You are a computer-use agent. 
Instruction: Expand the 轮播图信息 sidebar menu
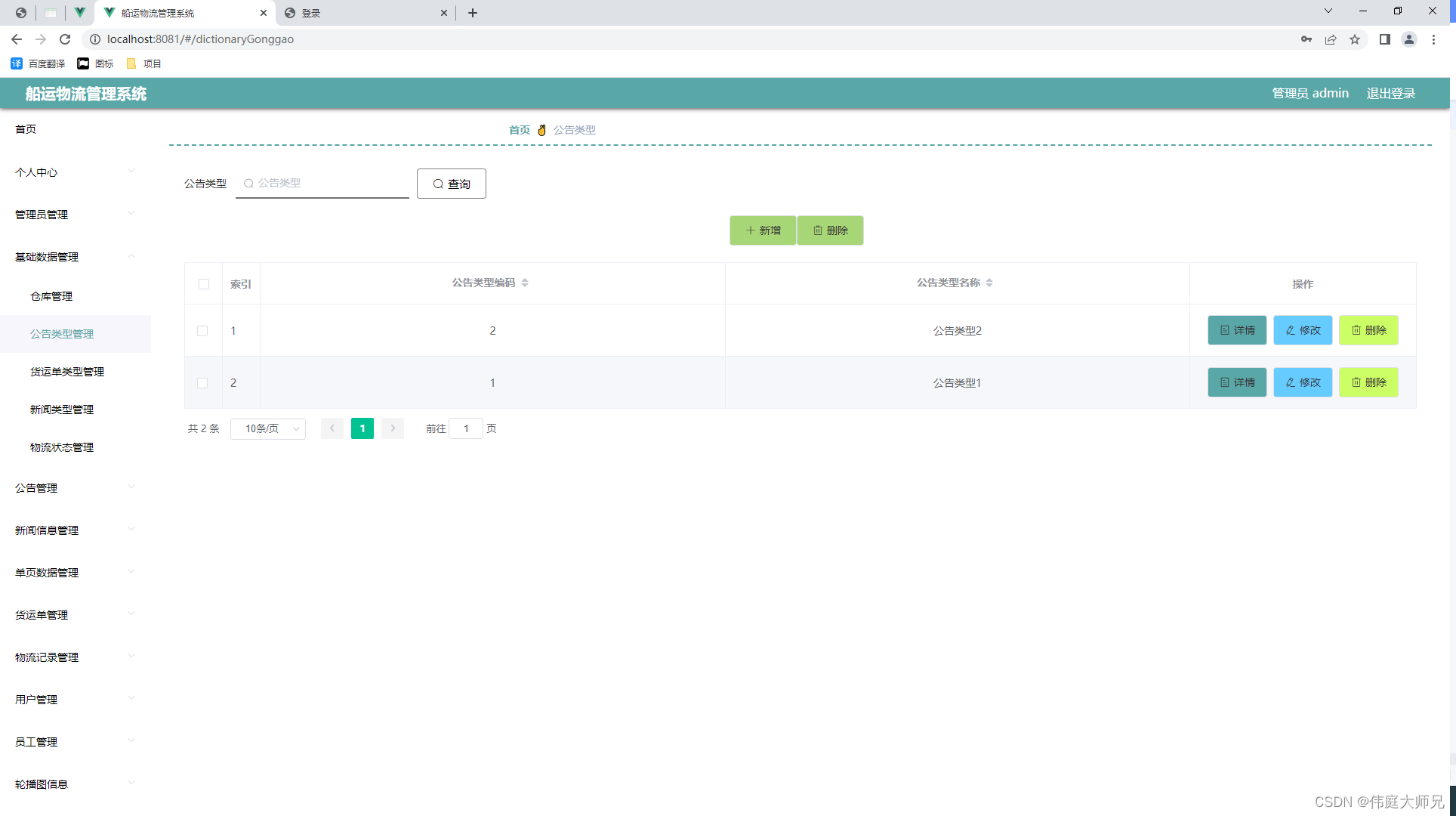(x=76, y=784)
